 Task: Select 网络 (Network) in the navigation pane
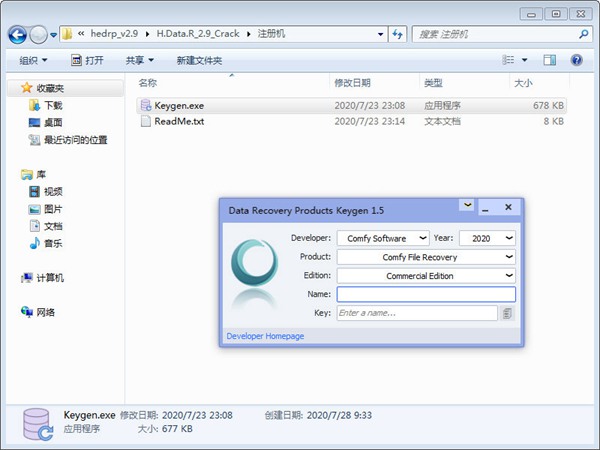[x=45, y=312]
